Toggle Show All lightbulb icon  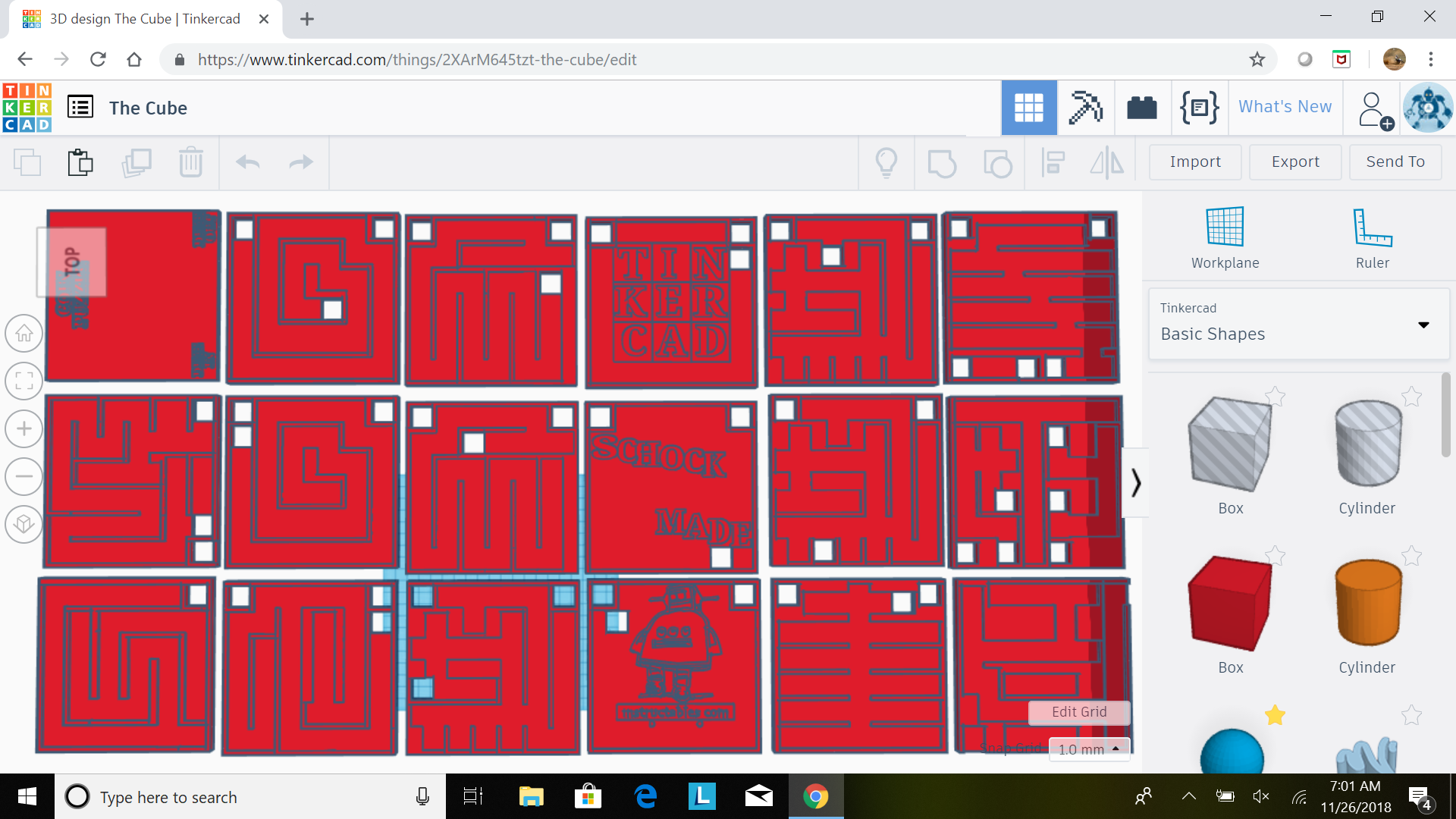(x=886, y=163)
